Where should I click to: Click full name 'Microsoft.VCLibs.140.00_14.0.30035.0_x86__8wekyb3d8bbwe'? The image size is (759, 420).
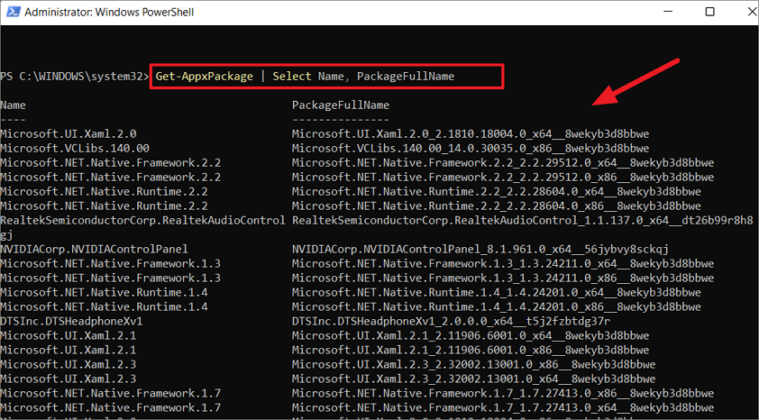(471, 148)
